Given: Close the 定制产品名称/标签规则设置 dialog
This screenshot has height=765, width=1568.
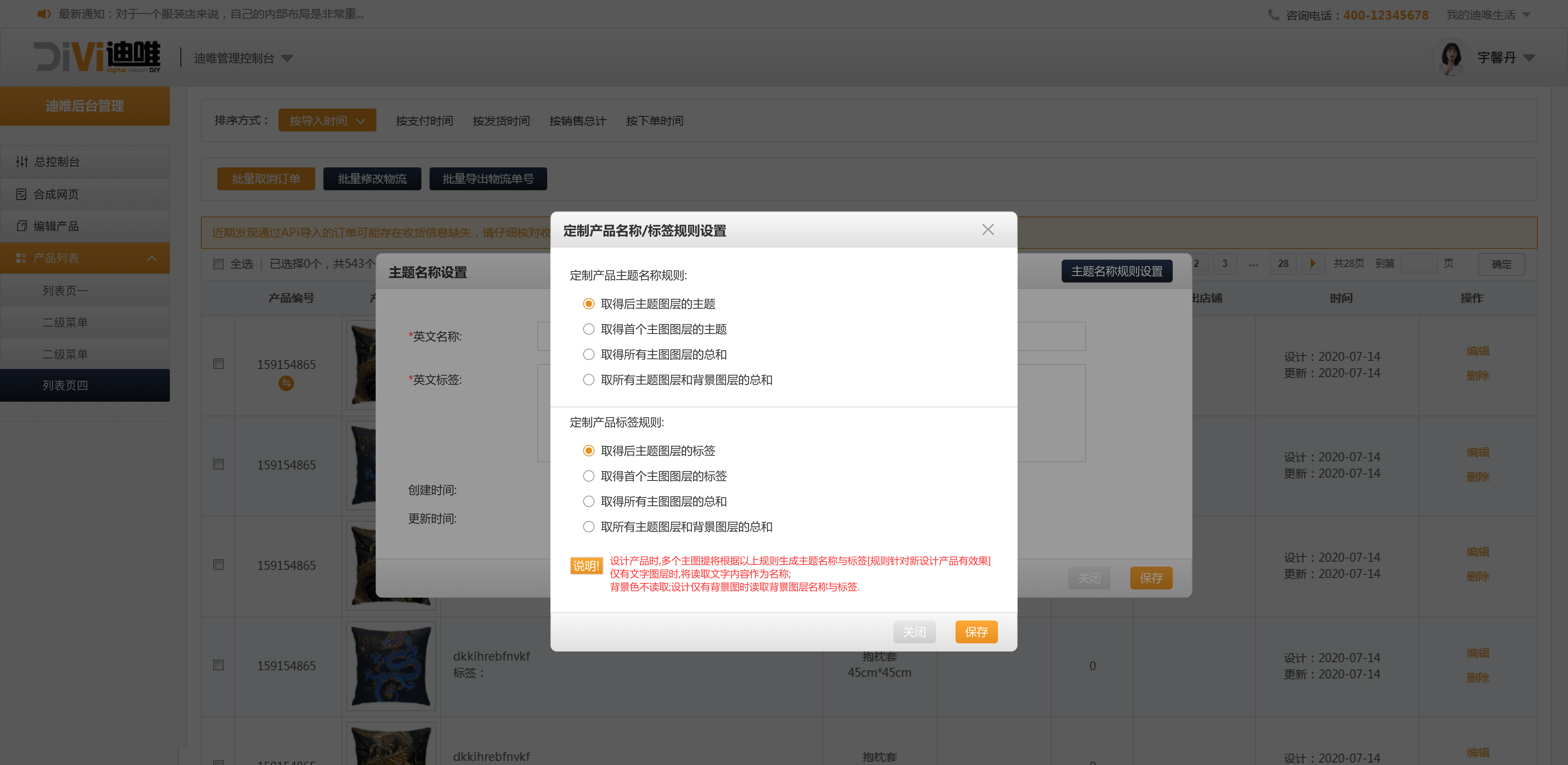Looking at the screenshot, I should (987, 229).
